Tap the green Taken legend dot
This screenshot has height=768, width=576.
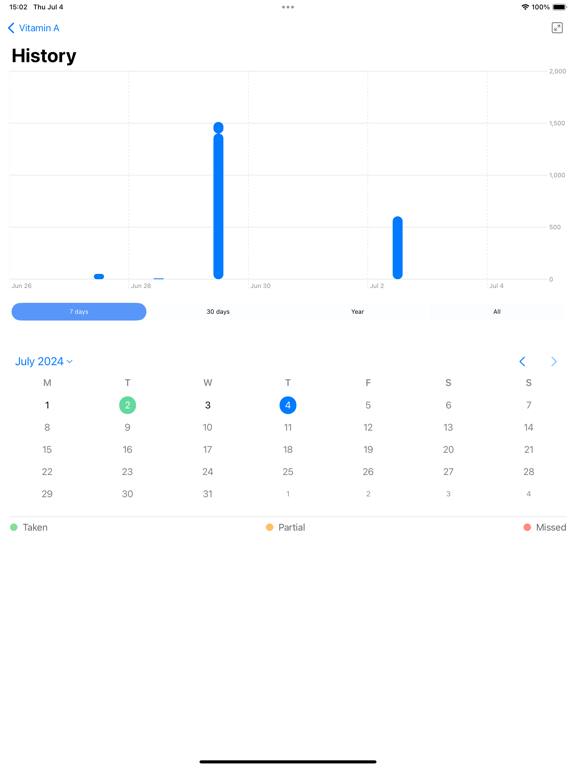(14, 528)
